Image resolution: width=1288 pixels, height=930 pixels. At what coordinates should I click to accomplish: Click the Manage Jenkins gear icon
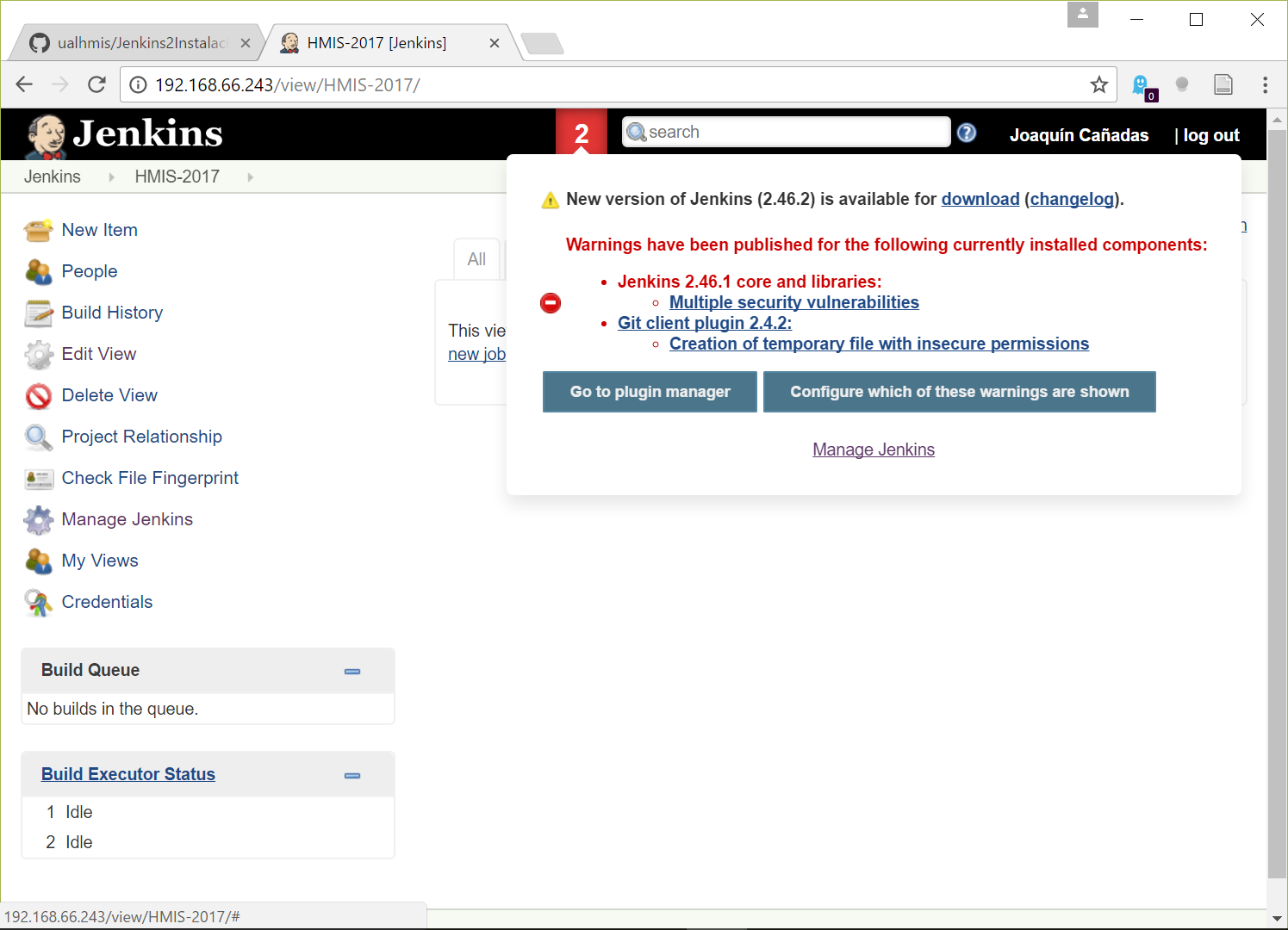[39, 520]
